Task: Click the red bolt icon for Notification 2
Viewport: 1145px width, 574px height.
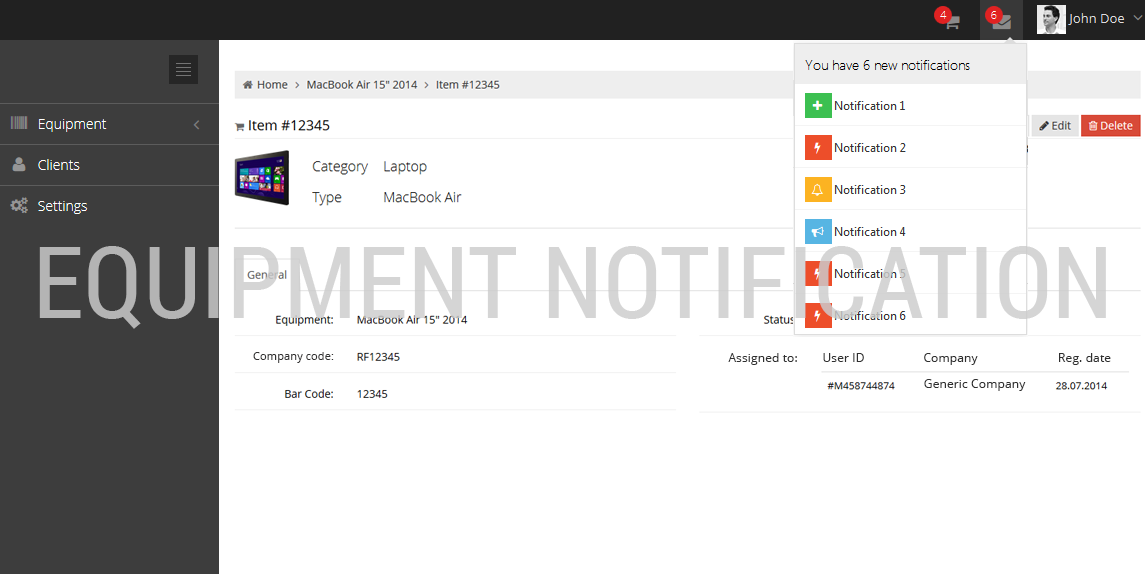Action: point(818,148)
